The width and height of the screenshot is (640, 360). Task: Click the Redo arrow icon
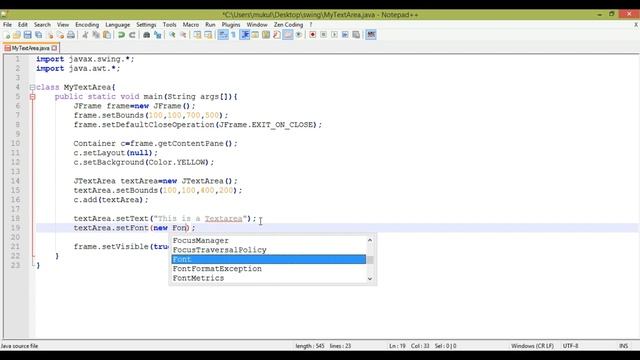click(132, 35)
